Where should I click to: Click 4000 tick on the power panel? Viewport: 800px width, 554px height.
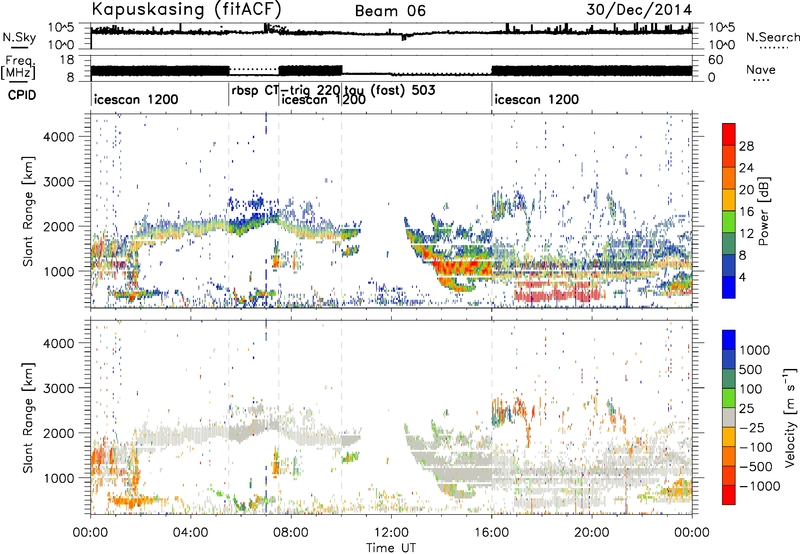tap(58, 137)
